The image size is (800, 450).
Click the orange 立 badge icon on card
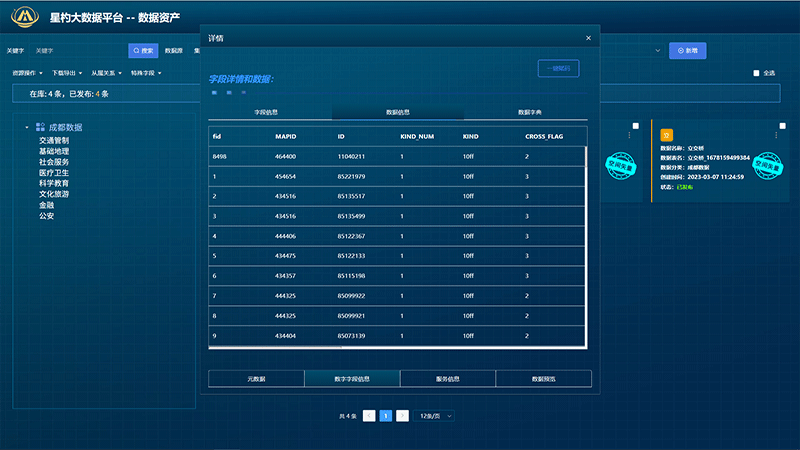pos(666,135)
